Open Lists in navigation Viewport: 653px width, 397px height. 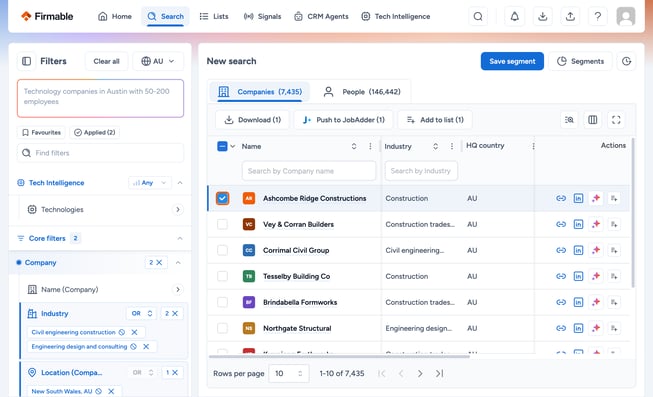pos(214,17)
